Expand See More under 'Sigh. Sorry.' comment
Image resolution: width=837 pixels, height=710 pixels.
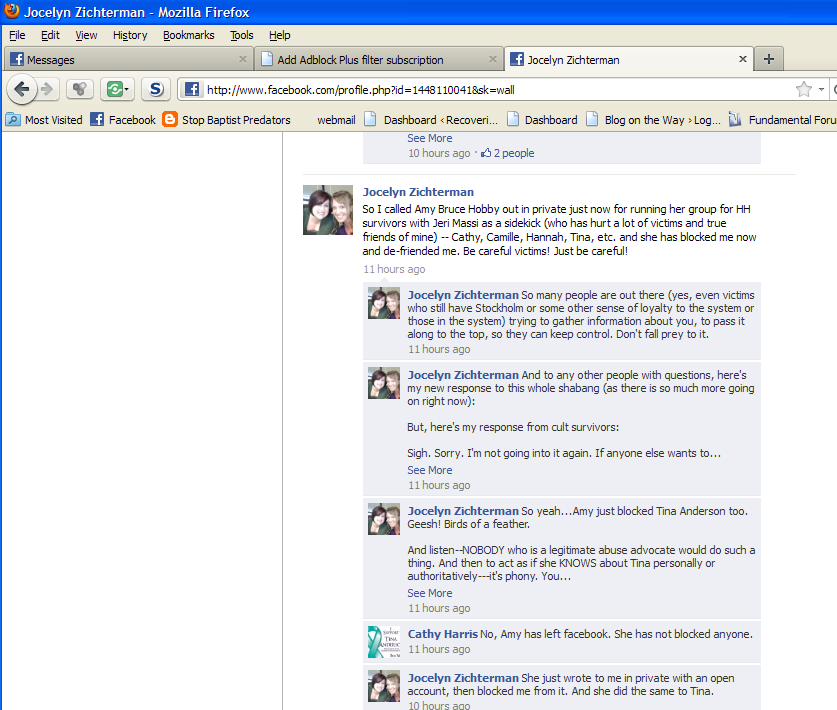(430, 470)
